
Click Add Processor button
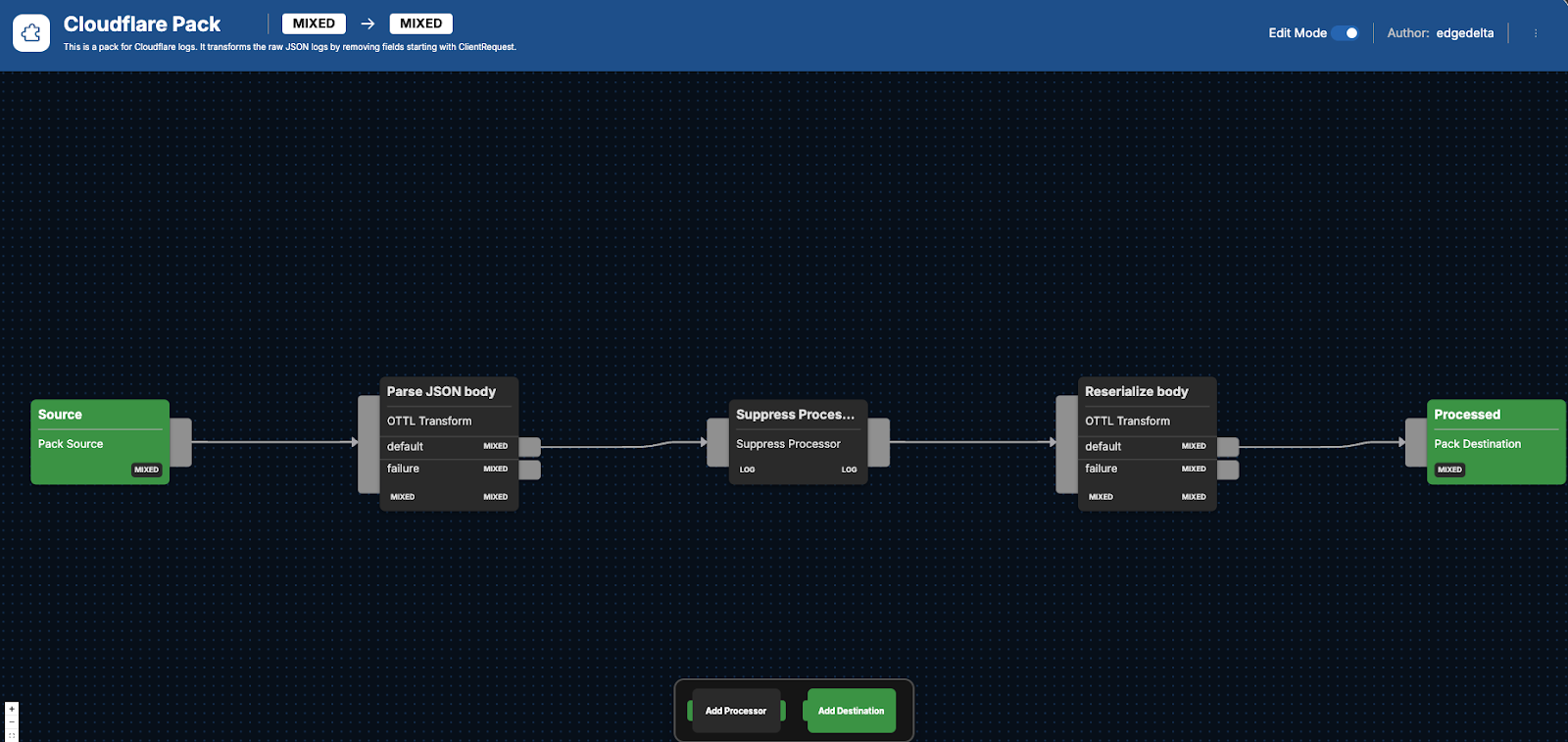[x=736, y=711]
